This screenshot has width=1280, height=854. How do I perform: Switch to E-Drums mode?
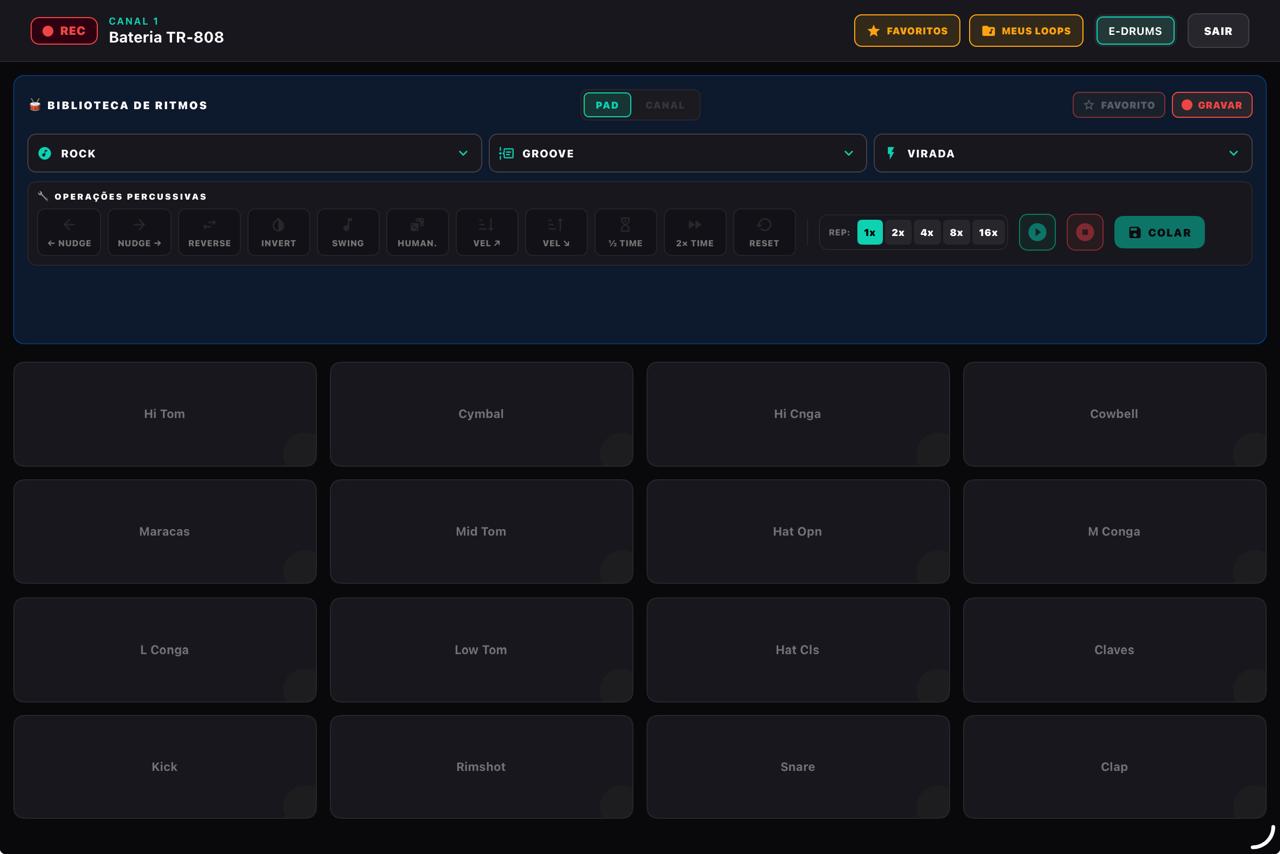point(1135,31)
